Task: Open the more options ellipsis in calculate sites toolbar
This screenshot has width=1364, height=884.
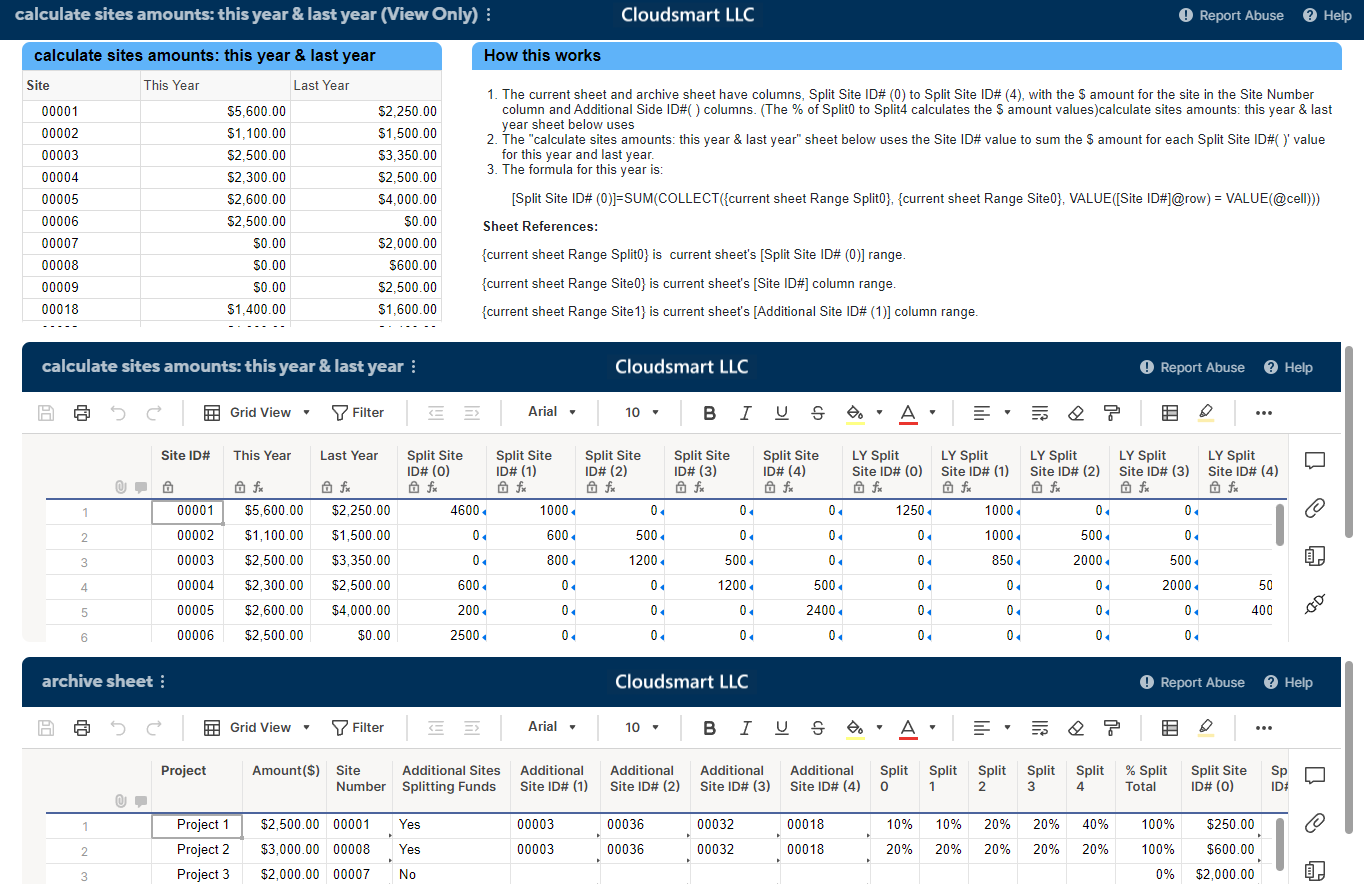Action: click(x=1263, y=413)
